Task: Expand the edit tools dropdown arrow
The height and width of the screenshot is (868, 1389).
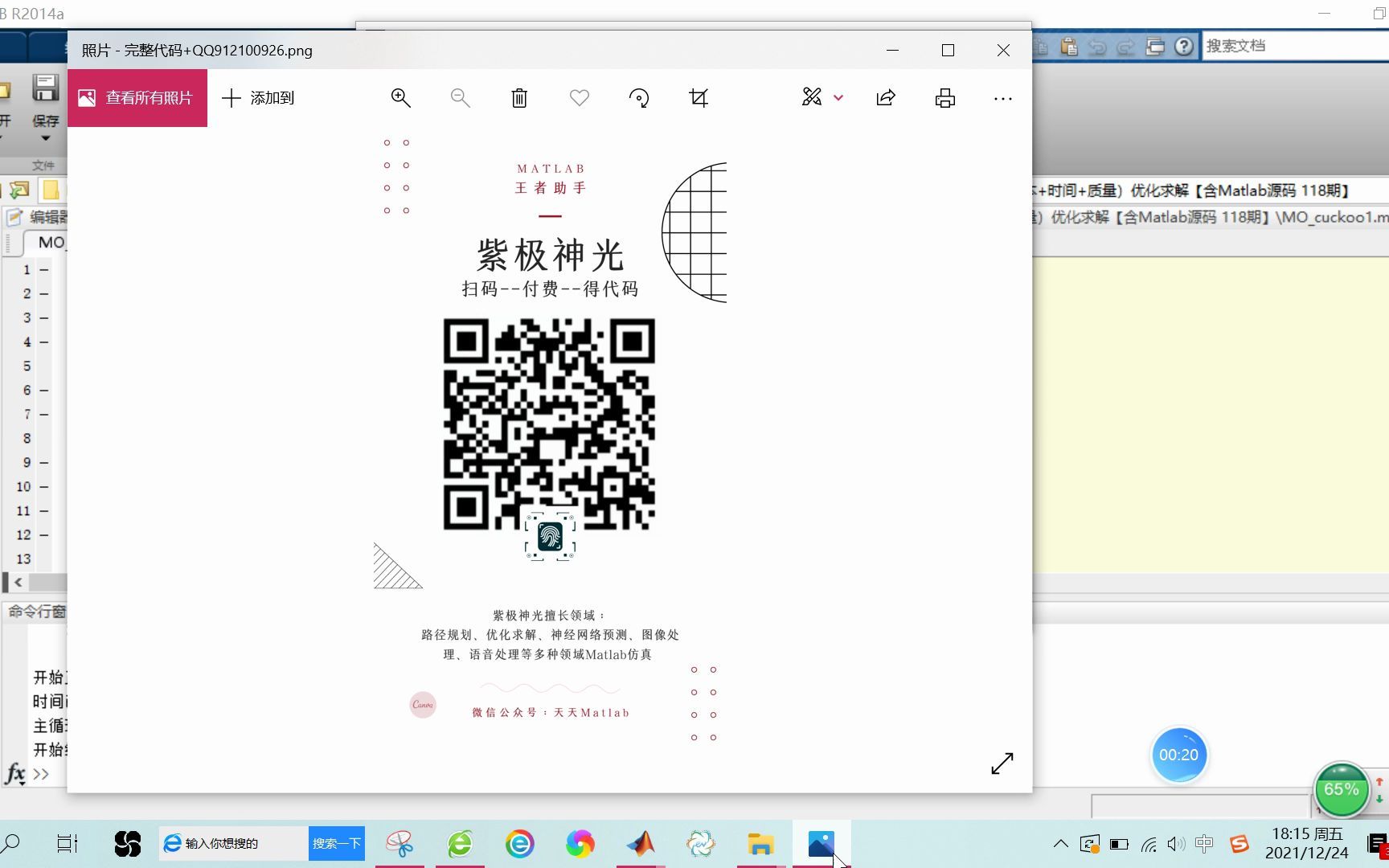Action: pos(838,98)
